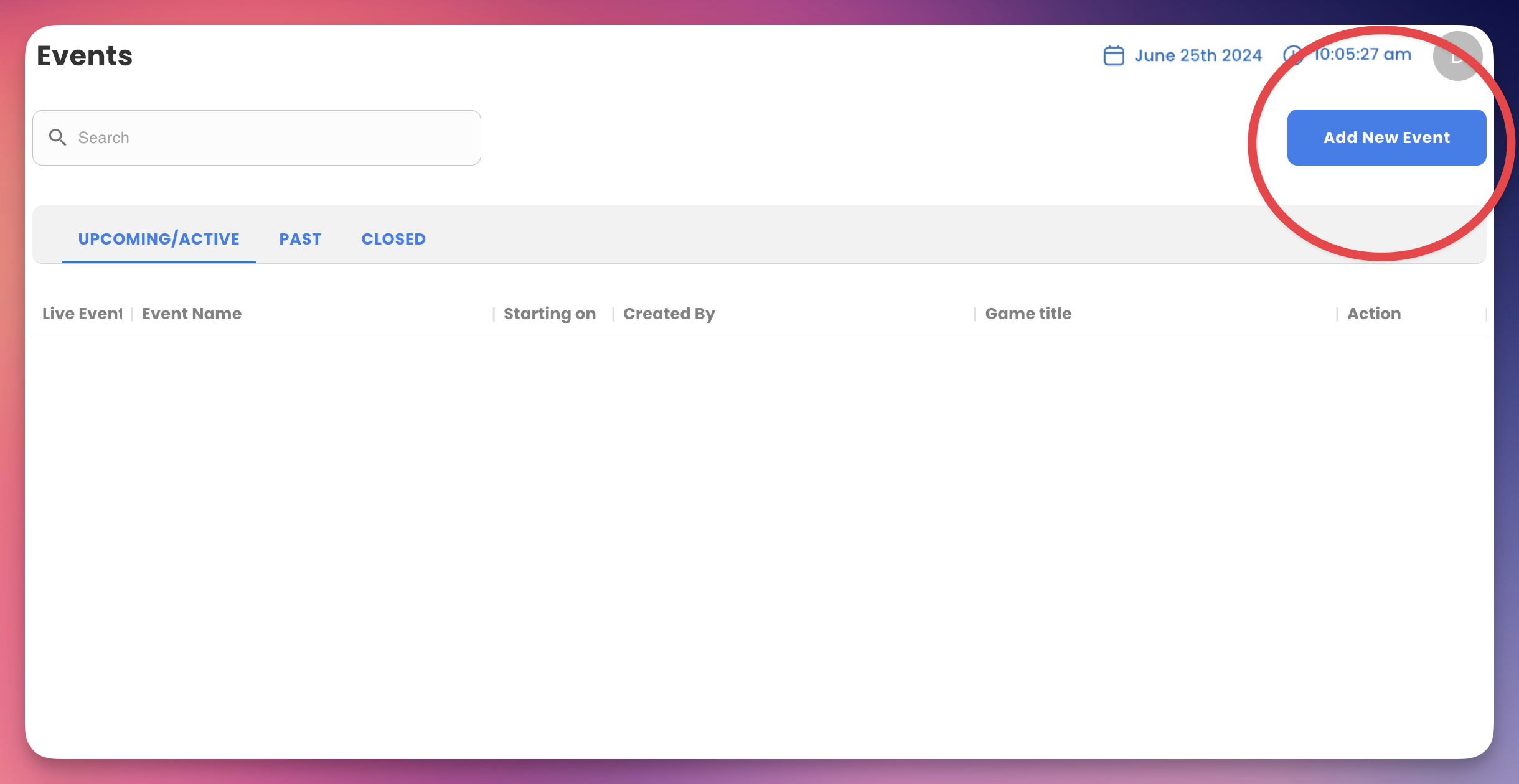Click the Game title column header
The width and height of the screenshot is (1519, 784).
click(1028, 314)
